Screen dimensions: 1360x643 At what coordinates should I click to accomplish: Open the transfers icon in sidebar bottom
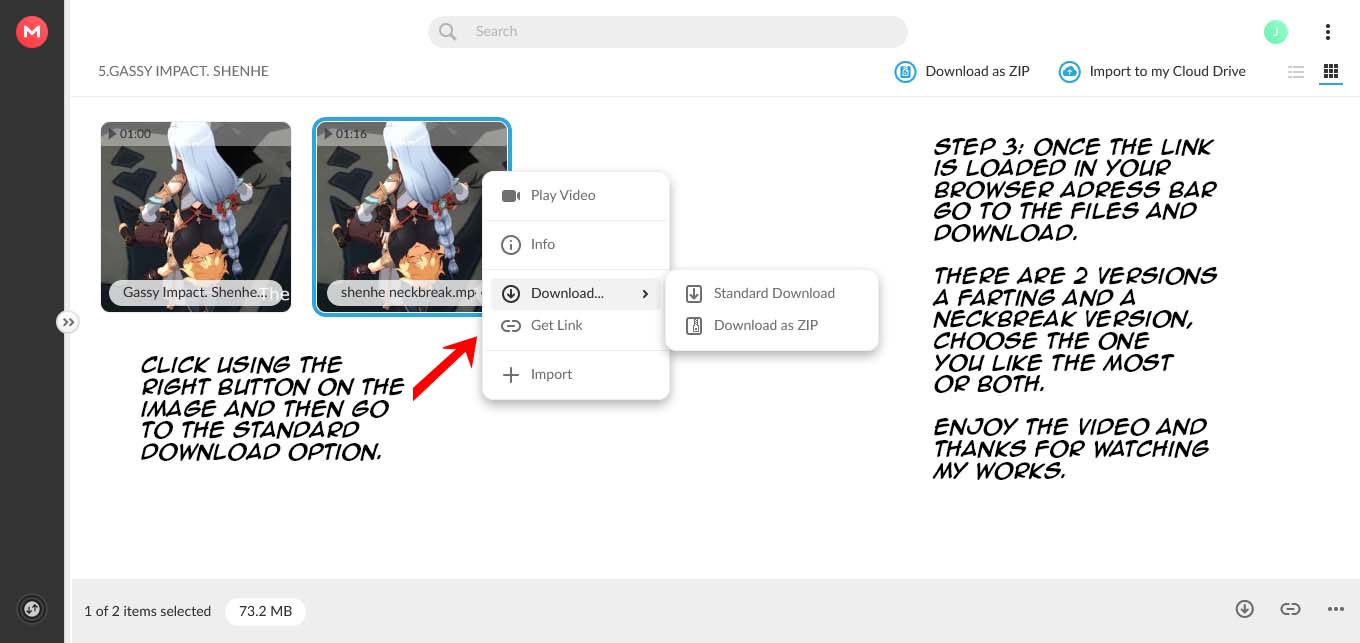click(32, 608)
